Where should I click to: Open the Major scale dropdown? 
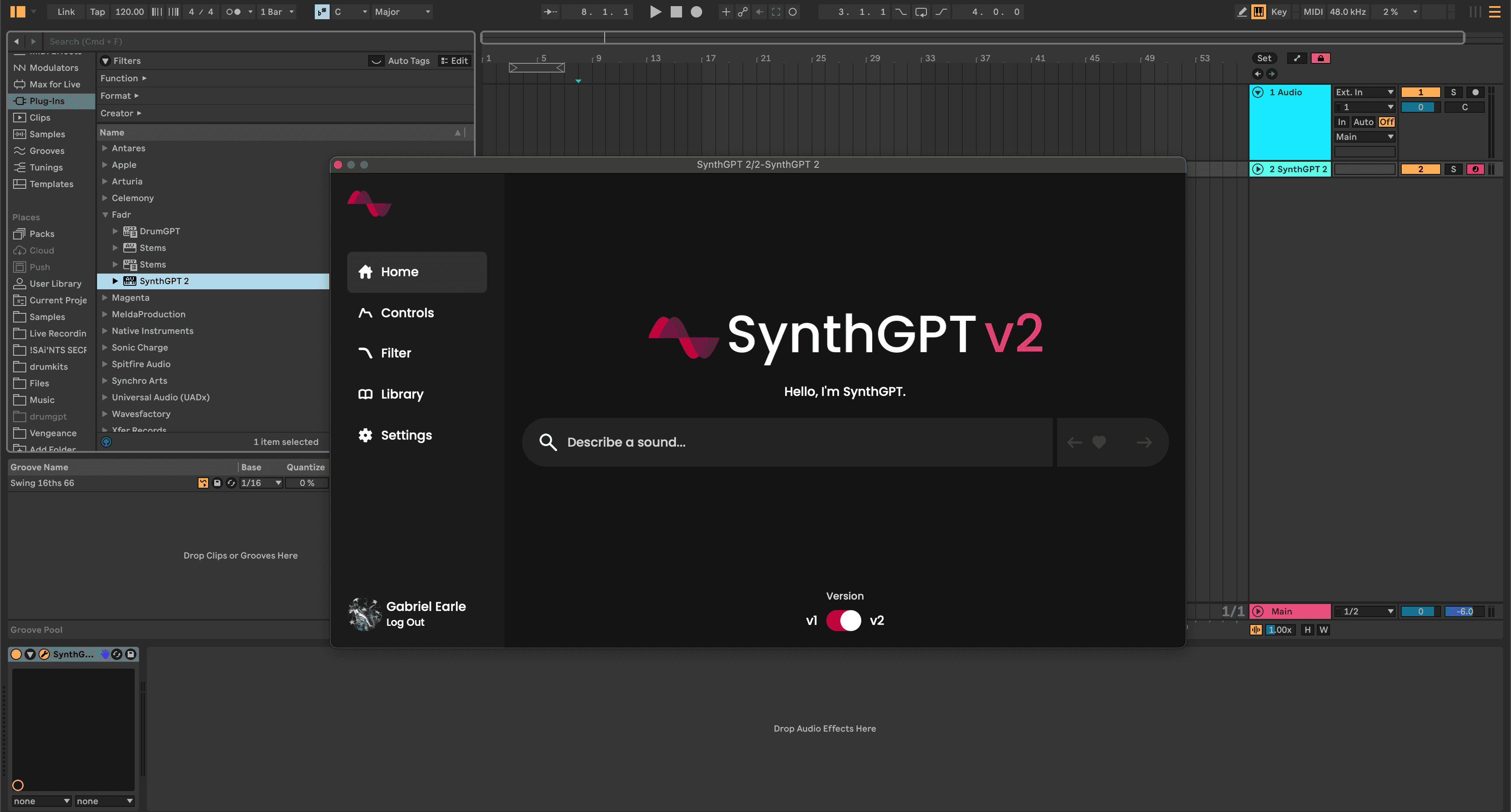(x=402, y=11)
